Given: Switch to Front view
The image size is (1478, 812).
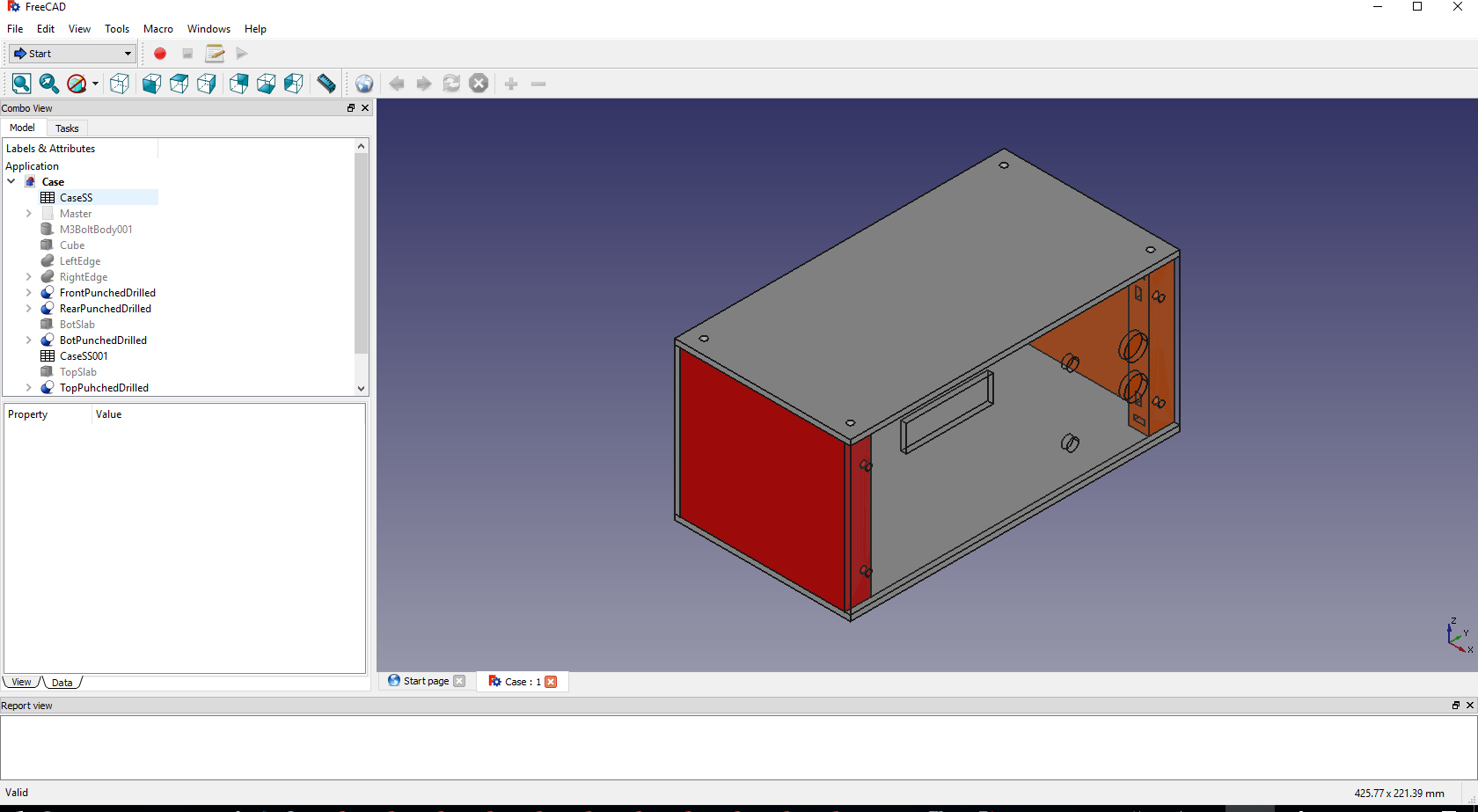Looking at the screenshot, I should (151, 84).
